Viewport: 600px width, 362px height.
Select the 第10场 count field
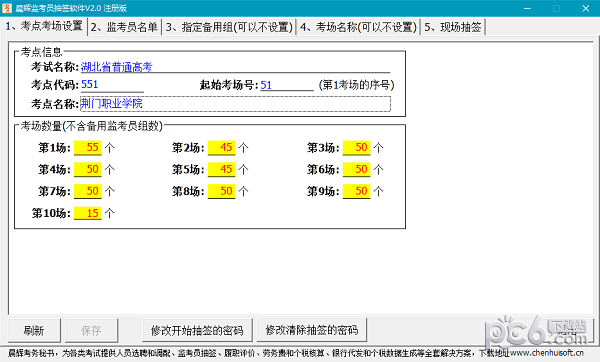tap(88, 213)
